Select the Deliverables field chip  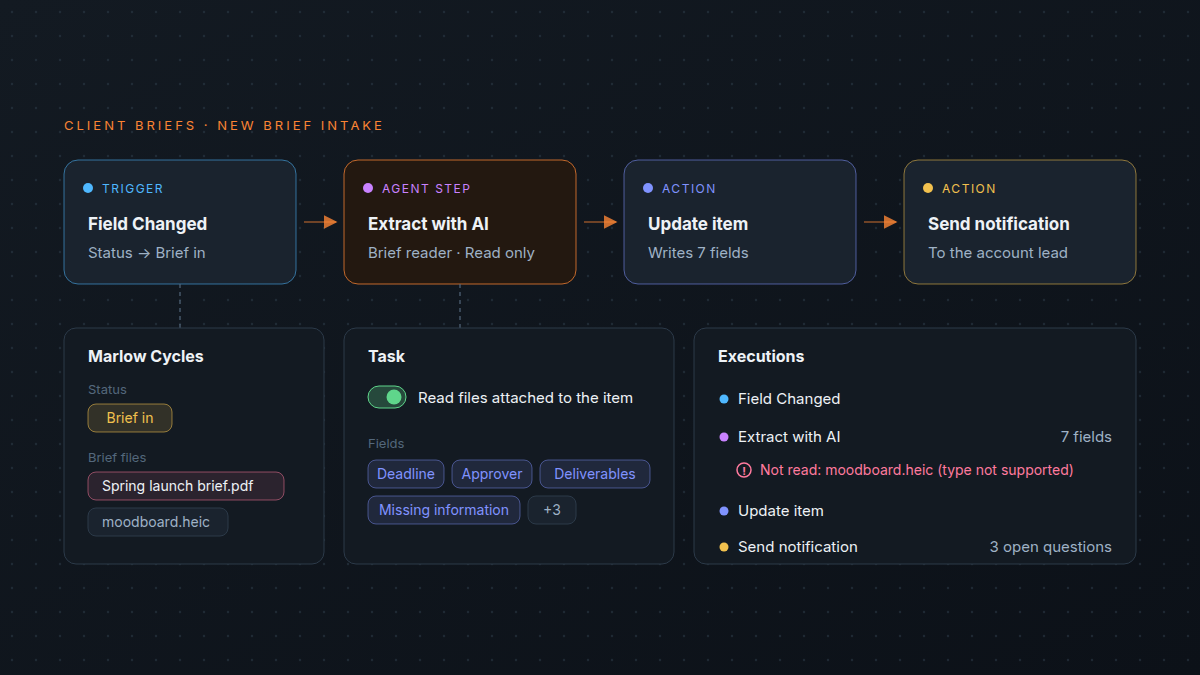pyautogui.click(x=595, y=474)
